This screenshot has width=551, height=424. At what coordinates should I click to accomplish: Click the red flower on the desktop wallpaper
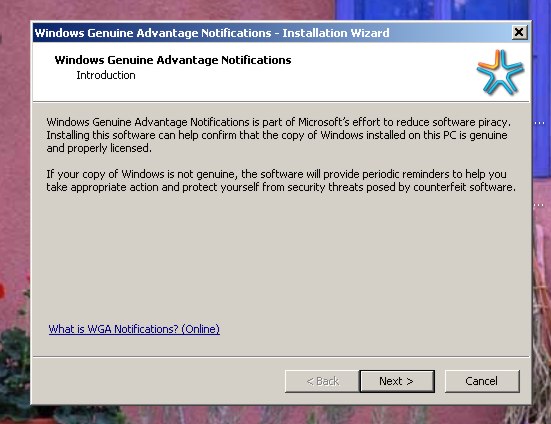[x=2, y=291]
